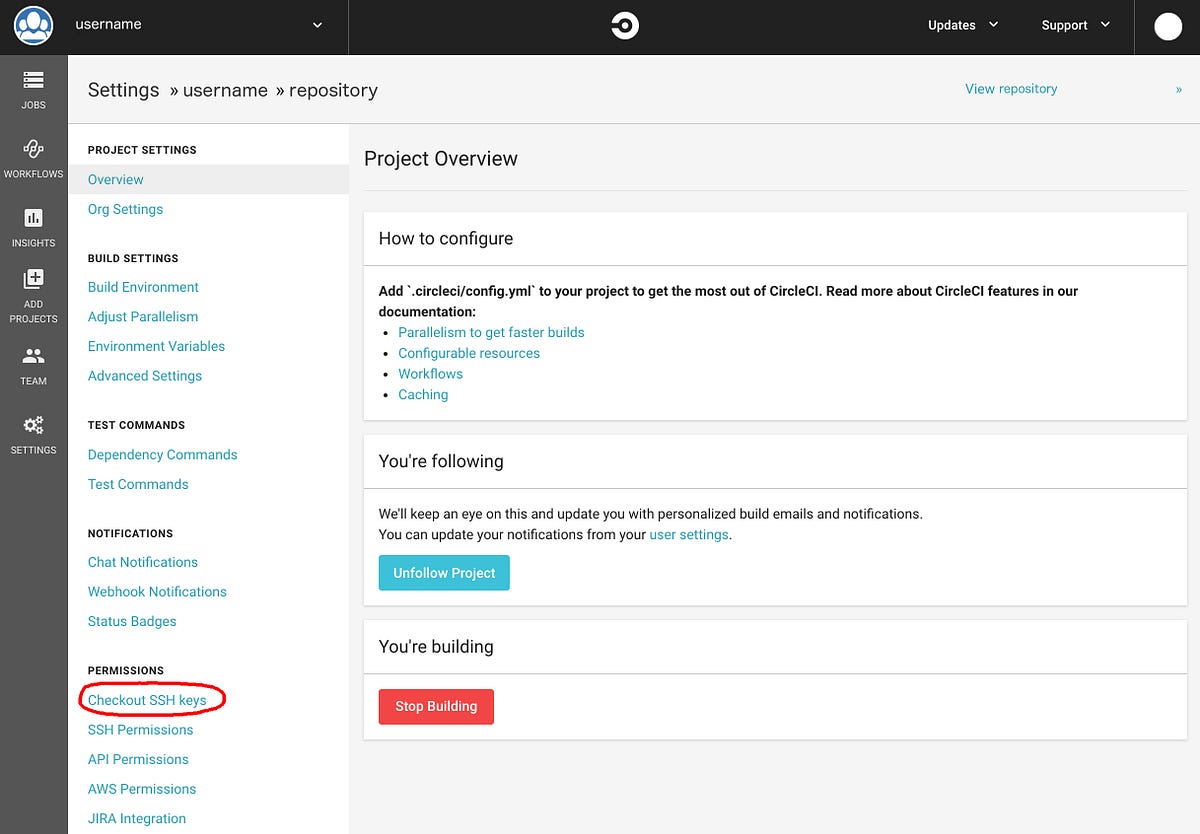
Task: Switch to Overview under Project Settings
Action: [x=115, y=179]
